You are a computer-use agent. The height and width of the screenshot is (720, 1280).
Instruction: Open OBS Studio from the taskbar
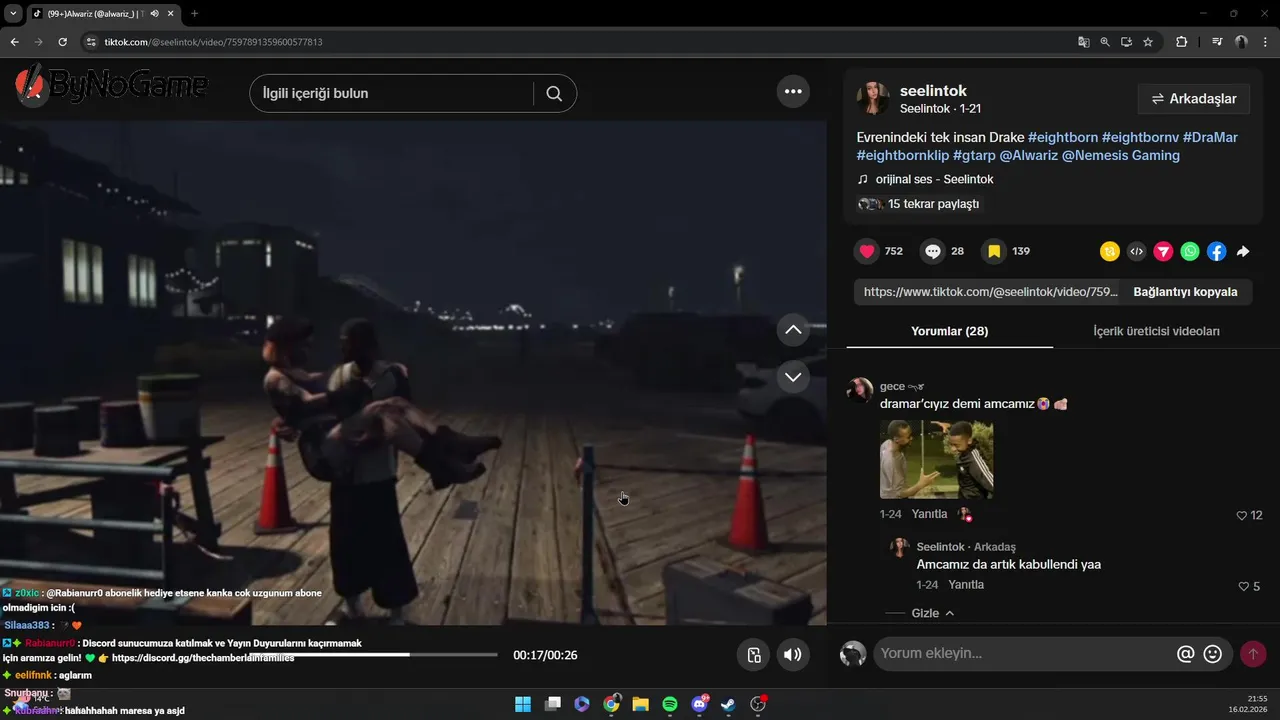click(758, 704)
